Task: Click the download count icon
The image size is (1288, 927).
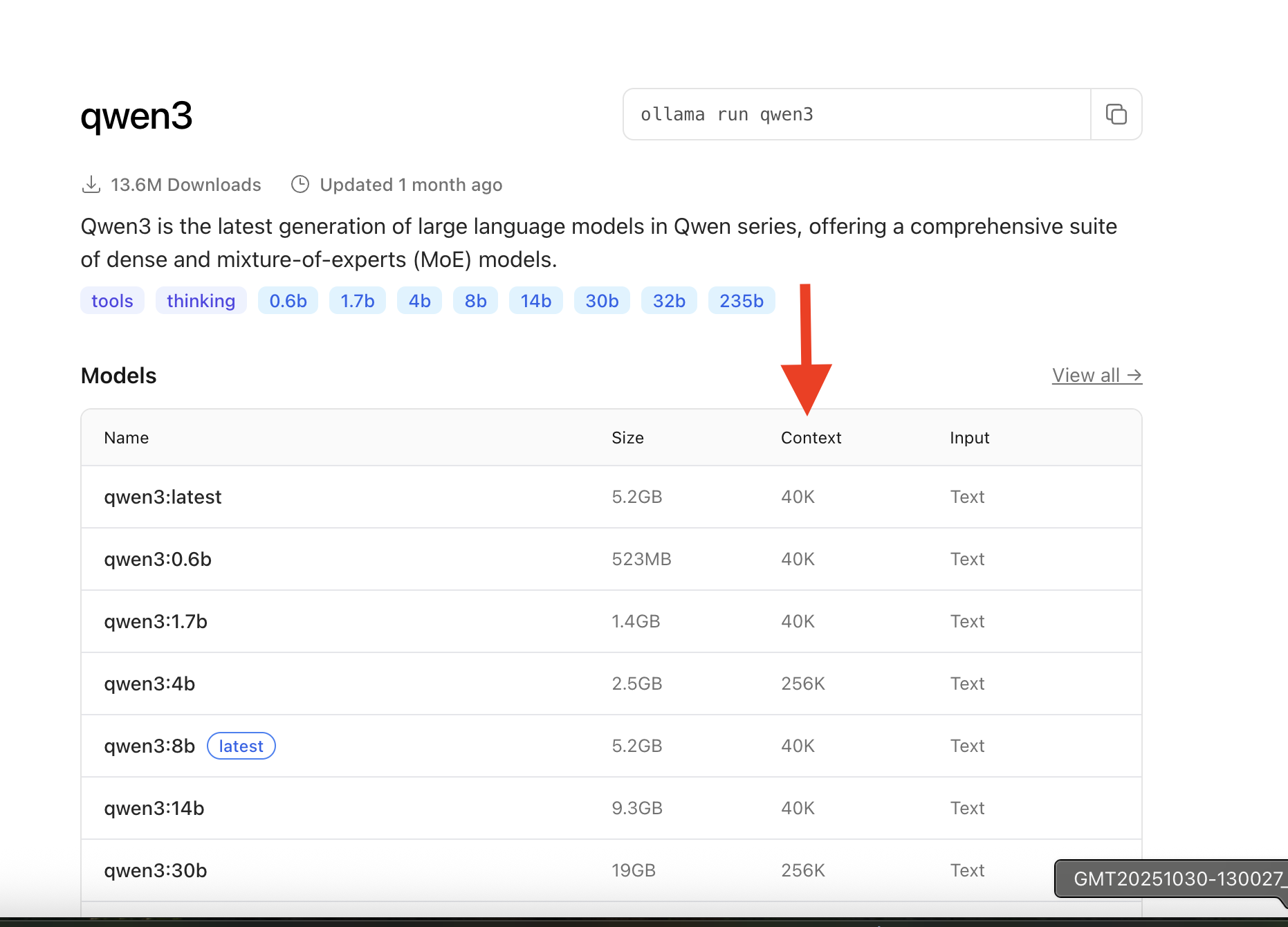Action: click(91, 185)
